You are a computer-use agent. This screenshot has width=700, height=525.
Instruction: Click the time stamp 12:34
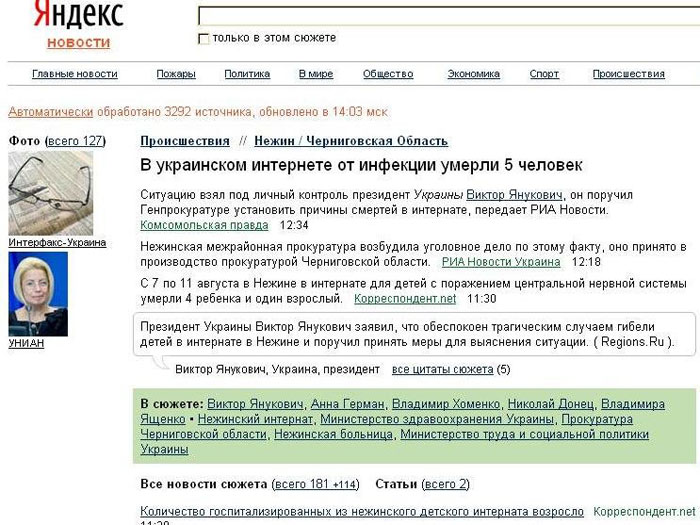[x=294, y=225]
